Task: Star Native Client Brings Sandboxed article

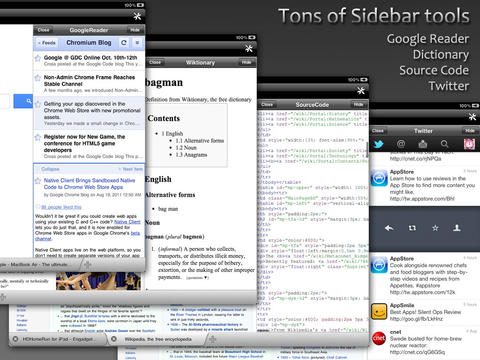Action: tap(38, 181)
